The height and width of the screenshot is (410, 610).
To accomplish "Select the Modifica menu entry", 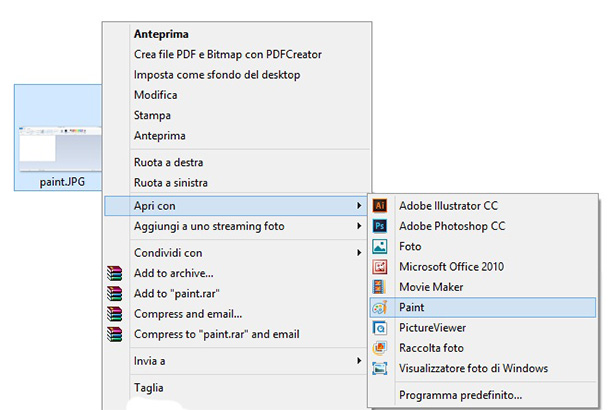I will 155,95.
